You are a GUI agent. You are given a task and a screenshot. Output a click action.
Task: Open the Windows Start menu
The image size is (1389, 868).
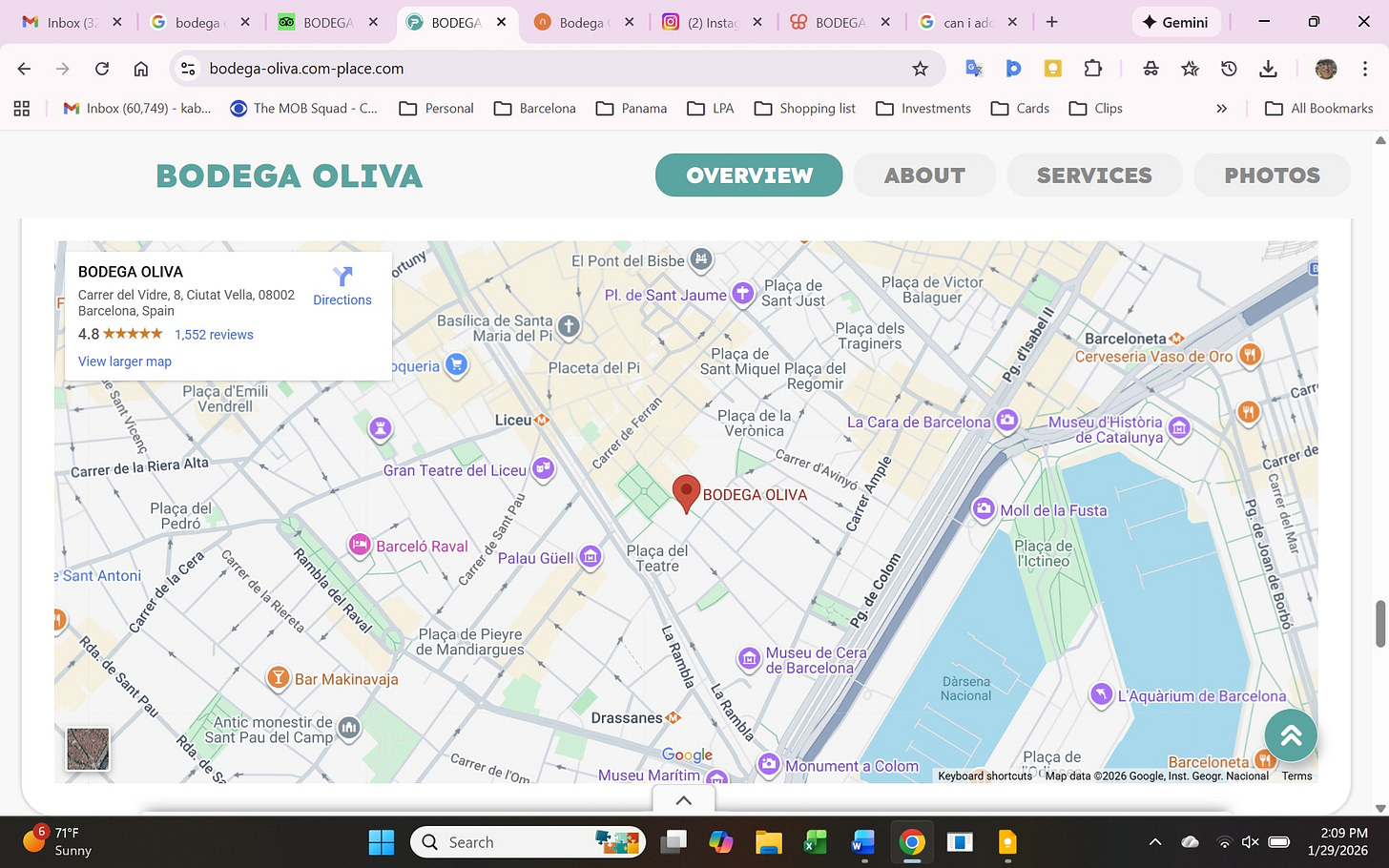382,842
